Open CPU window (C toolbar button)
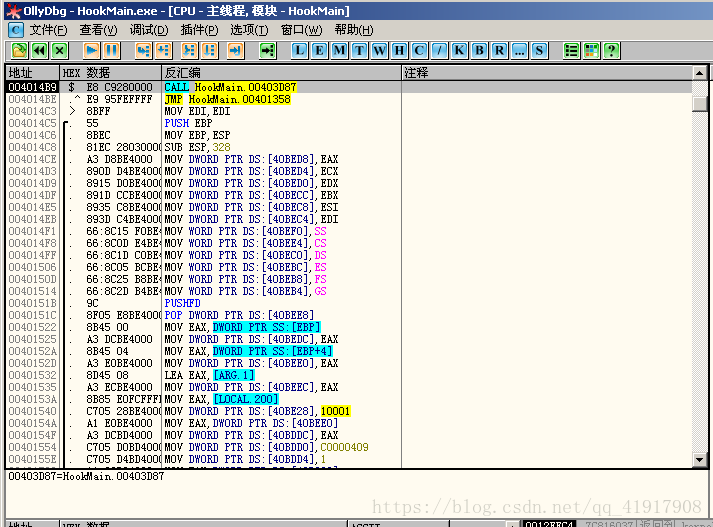Image resolution: width=713 pixels, height=527 pixels. [419, 50]
